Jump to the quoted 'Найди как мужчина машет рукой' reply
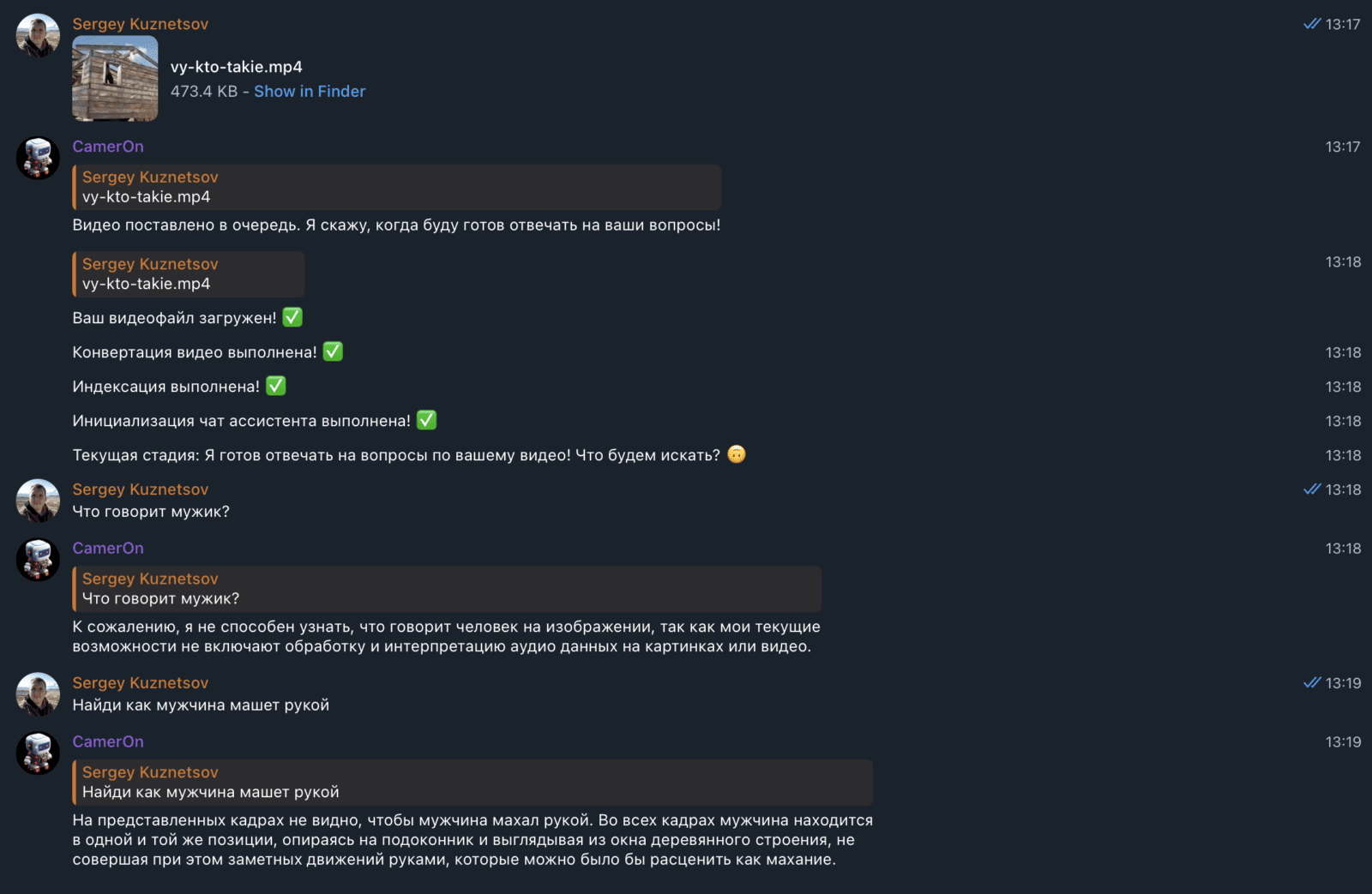1372x894 pixels. click(472, 782)
